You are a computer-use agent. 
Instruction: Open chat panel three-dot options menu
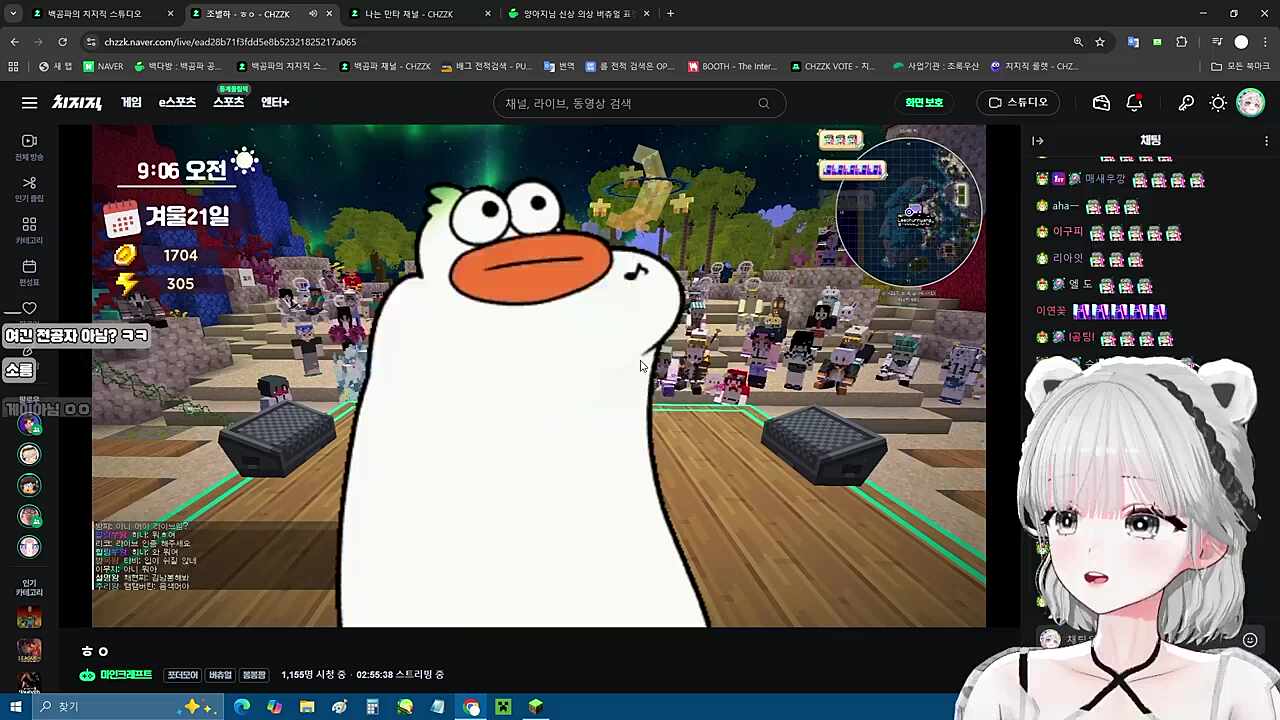[1266, 141]
